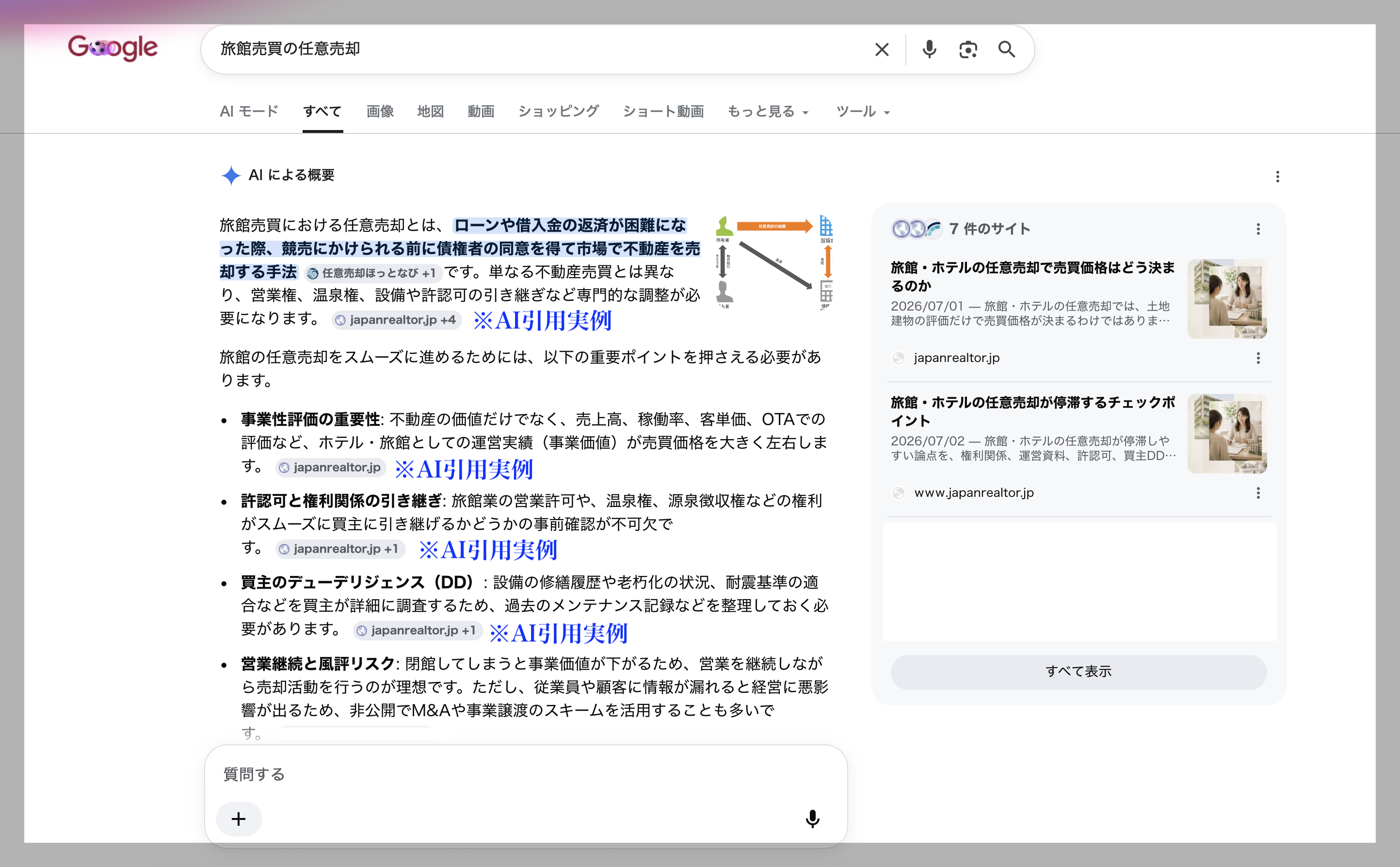This screenshot has width=1400, height=867.
Task: Click the www.japanrealtor.jp source label
Action: (974, 492)
